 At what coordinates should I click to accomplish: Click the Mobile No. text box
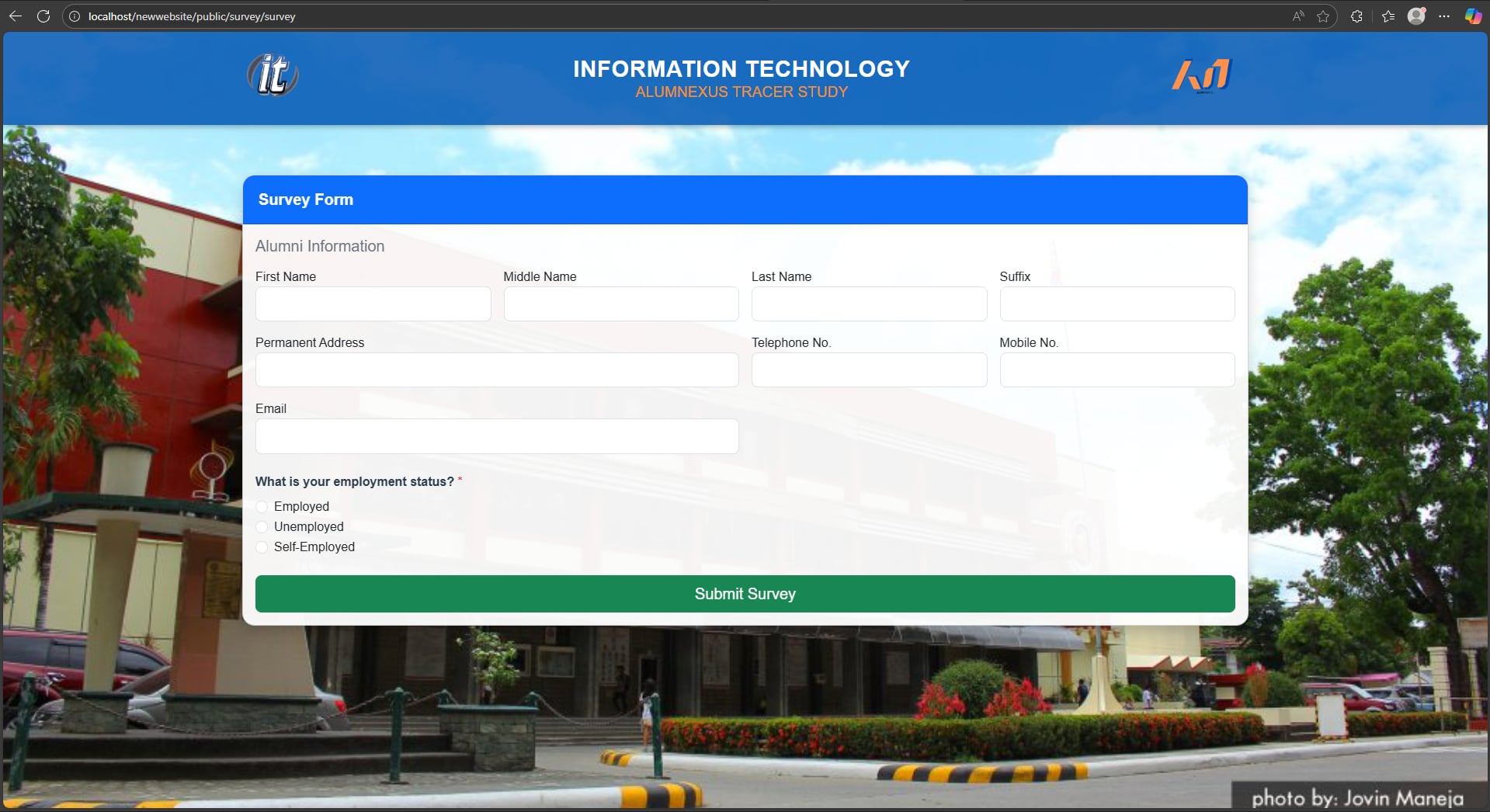(1117, 370)
